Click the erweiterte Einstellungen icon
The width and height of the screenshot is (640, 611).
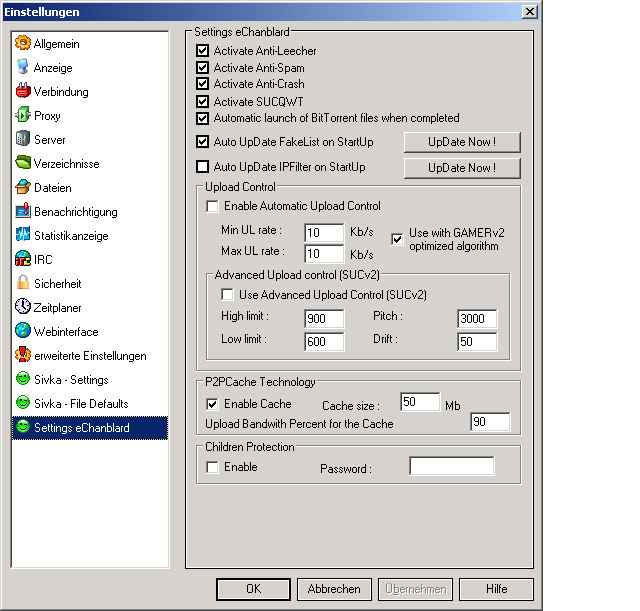pyautogui.click(x=23, y=355)
